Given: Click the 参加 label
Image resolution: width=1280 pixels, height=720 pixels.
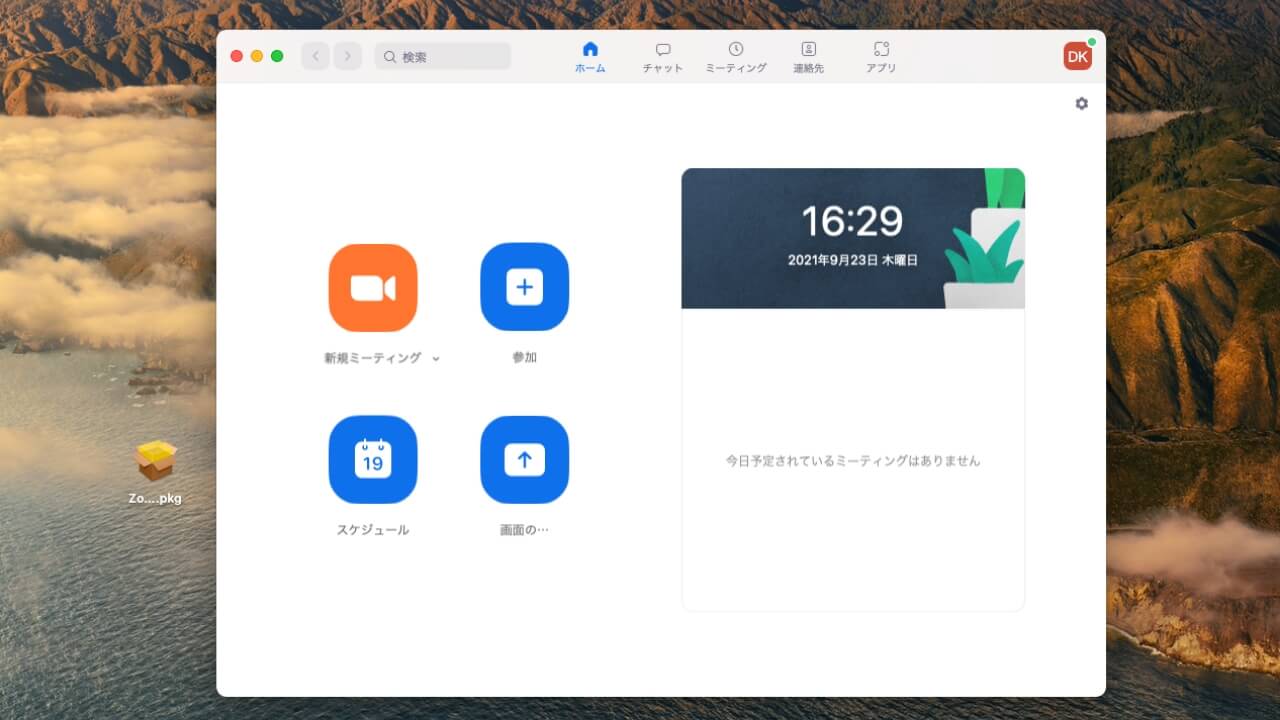Looking at the screenshot, I should (x=525, y=358).
